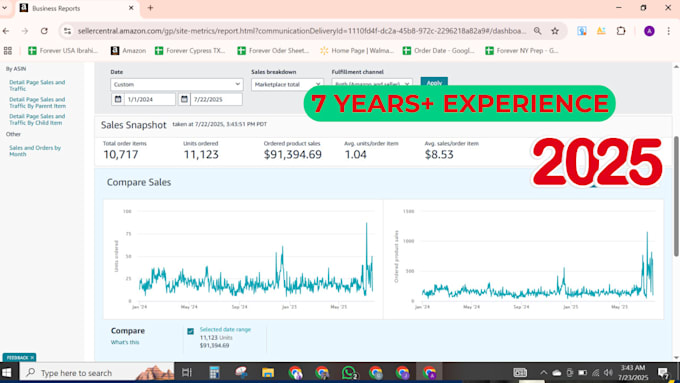Open Detail Page Sales and Traffic By Child Item
Image resolution: width=680 pixels, height=383 pixels.
click(37, 119)
